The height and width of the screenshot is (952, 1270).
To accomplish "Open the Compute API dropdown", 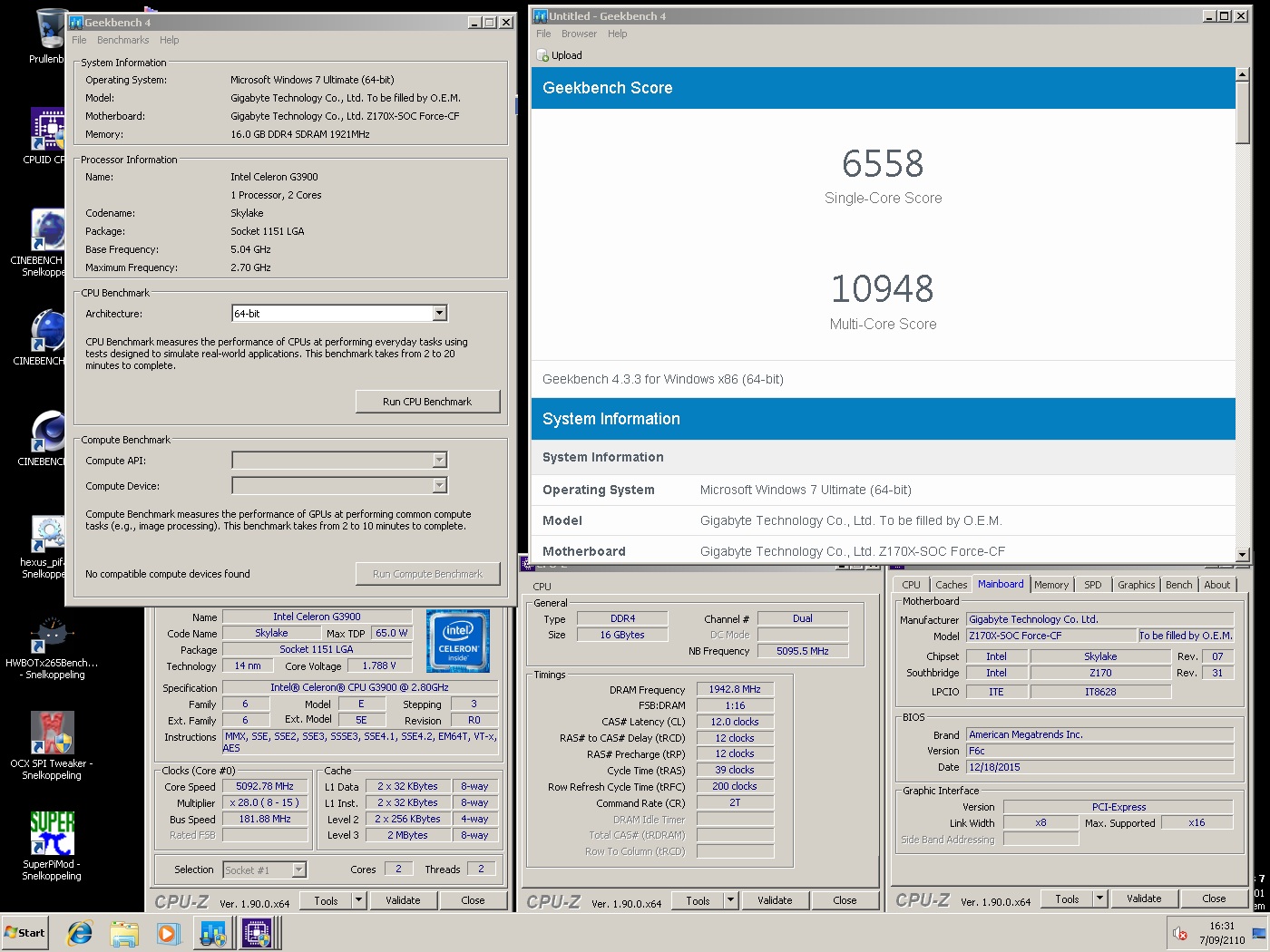I will click(440, 461).
